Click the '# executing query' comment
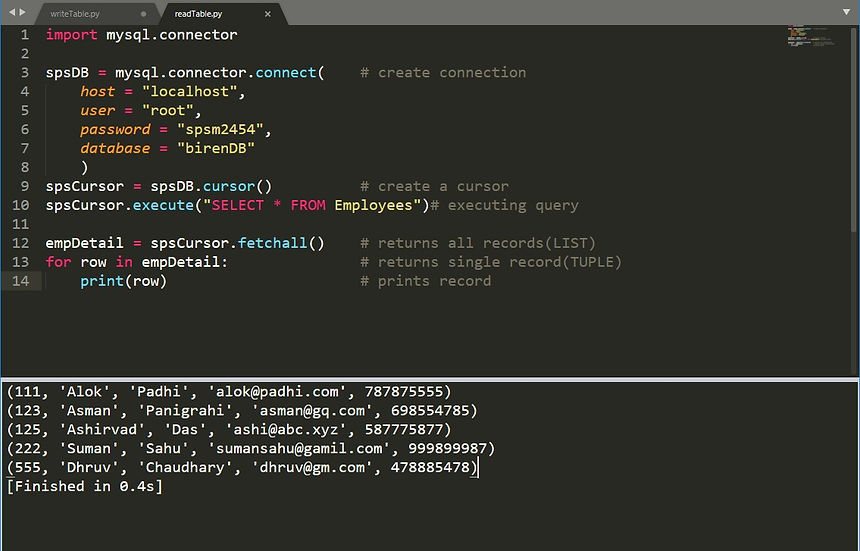 (x=504, y=205)
